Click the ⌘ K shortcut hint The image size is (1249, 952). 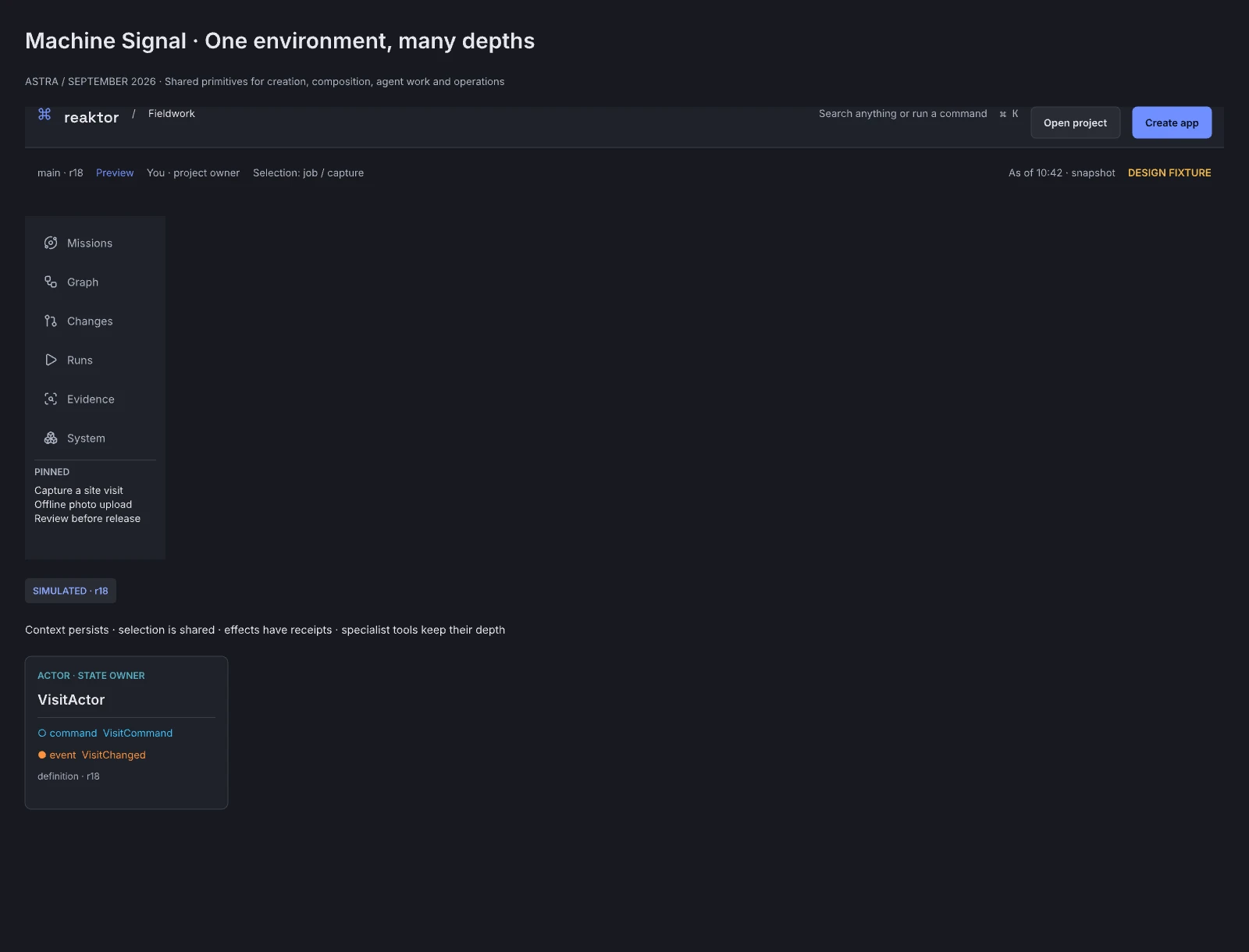pyautogui.click(x=1009, y=114)
